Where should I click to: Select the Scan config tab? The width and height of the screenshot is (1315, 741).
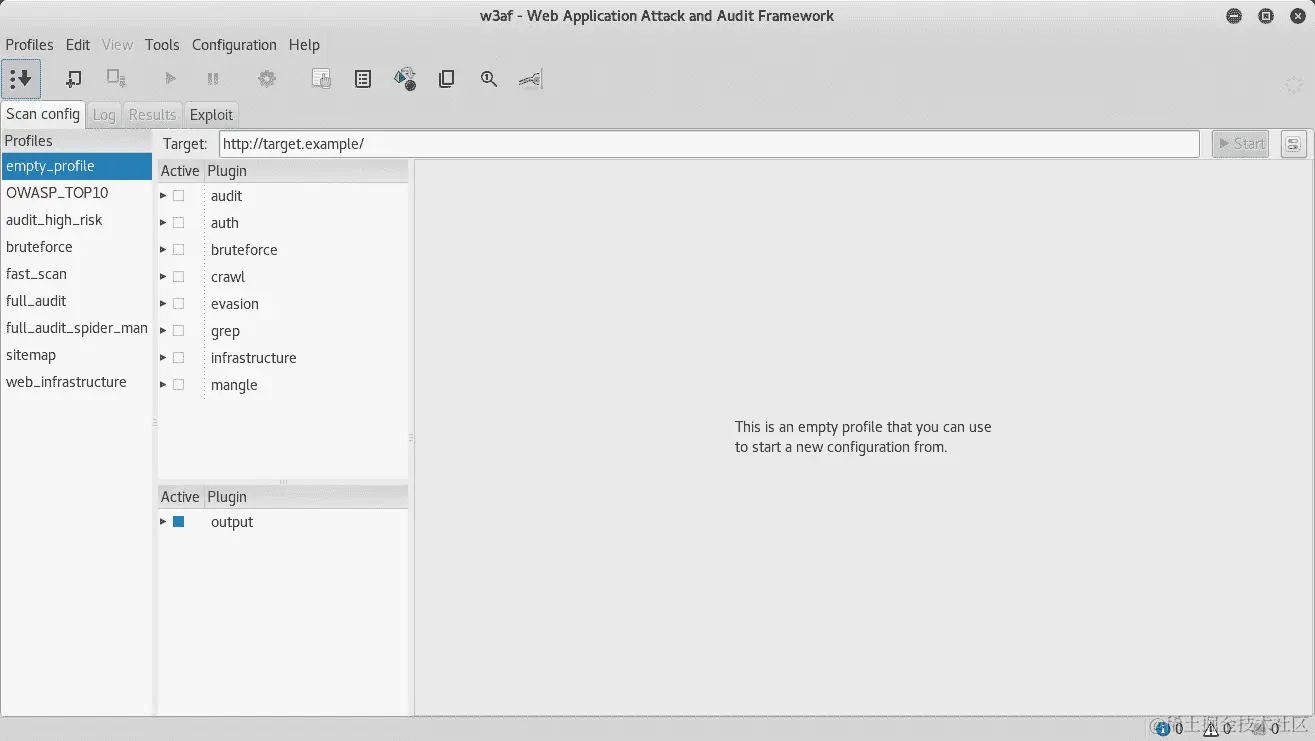(x=43, y=114)
